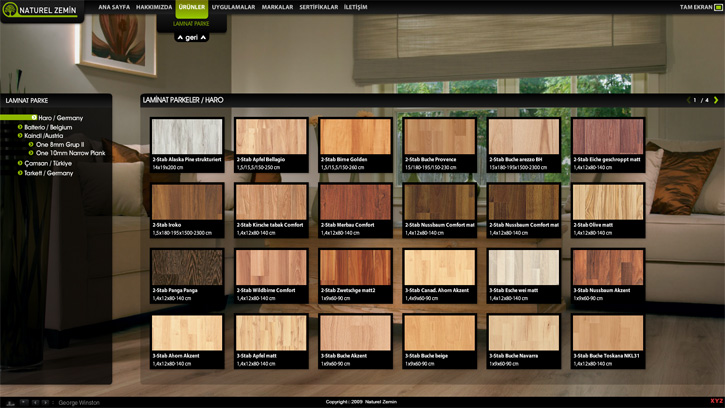Viewport: 725px width, 408px height.
Task: Expand the Kaindl / Austria category
Action: pos(46,136)
